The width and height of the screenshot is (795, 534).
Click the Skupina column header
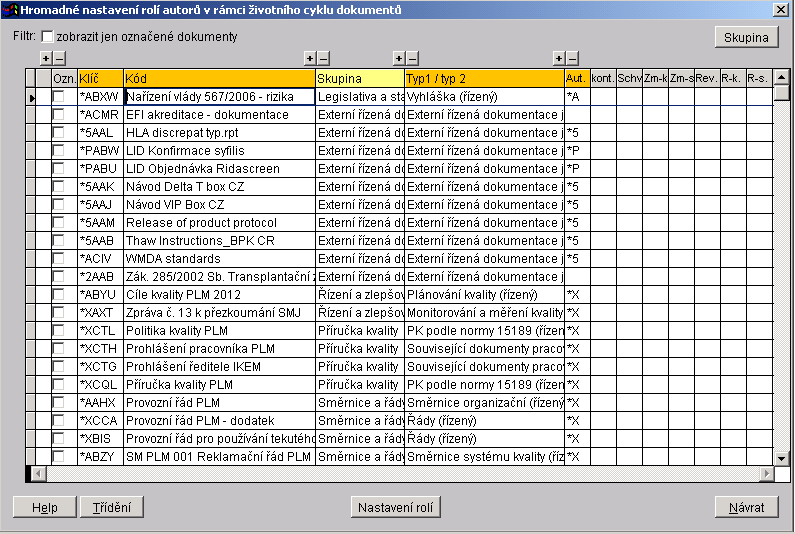[x=359, y=78]
